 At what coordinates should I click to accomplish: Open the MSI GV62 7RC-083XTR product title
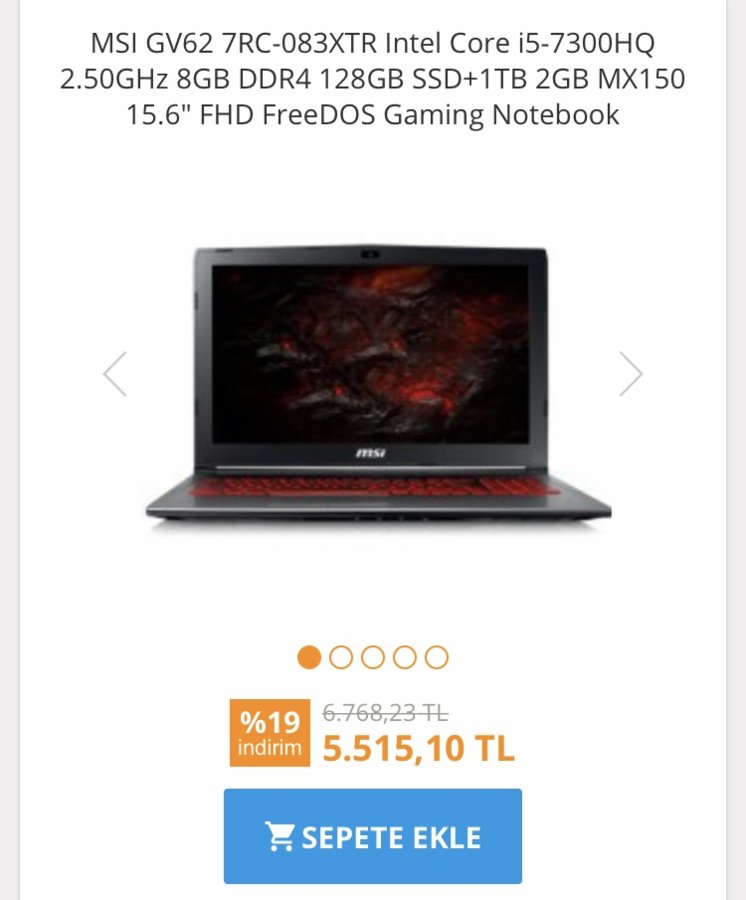(x=373, y=79)
